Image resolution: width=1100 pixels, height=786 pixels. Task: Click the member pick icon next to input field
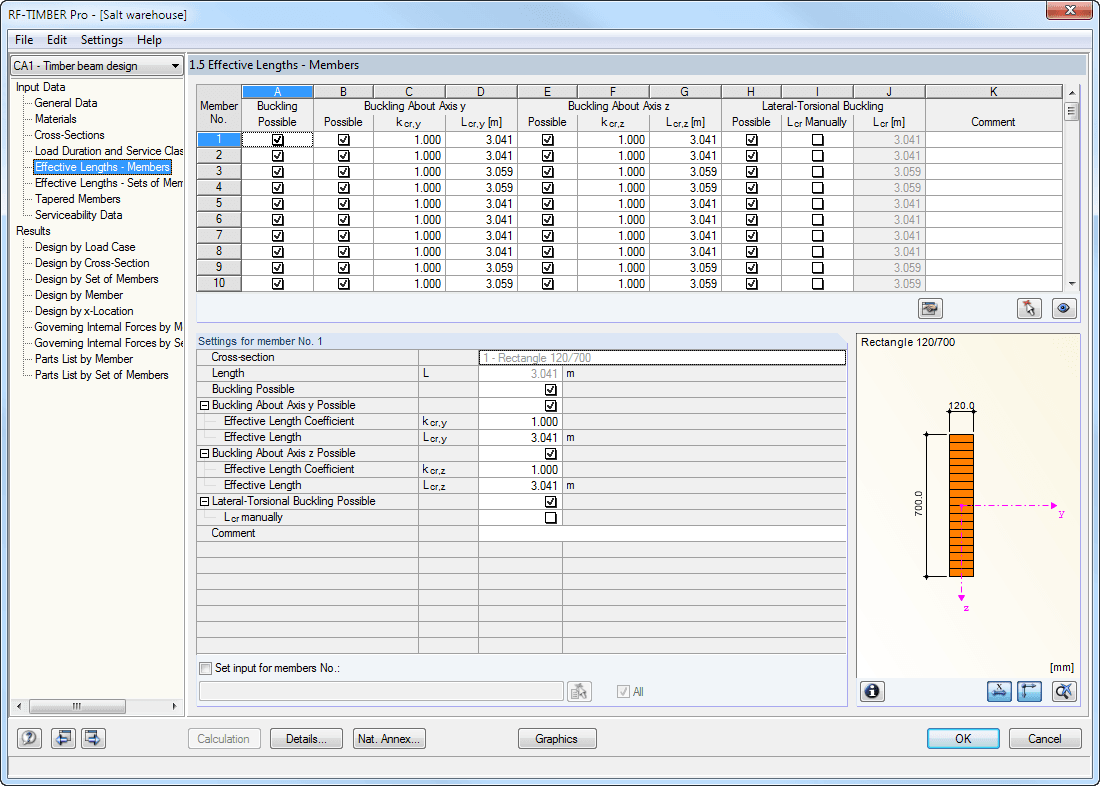coord(579,691)
